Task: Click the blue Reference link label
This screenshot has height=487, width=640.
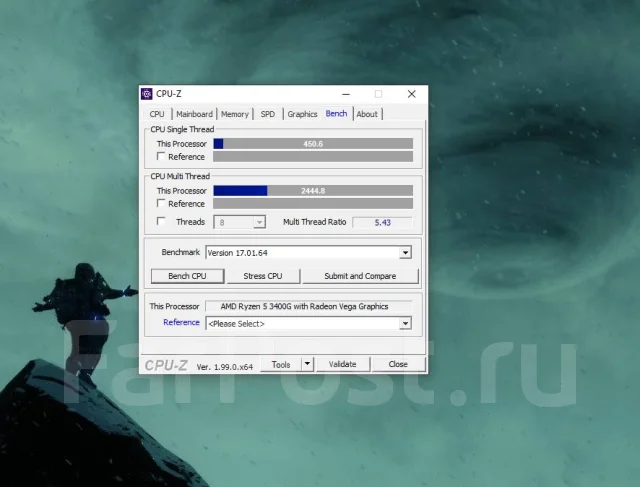Action: tap(181, 322)
